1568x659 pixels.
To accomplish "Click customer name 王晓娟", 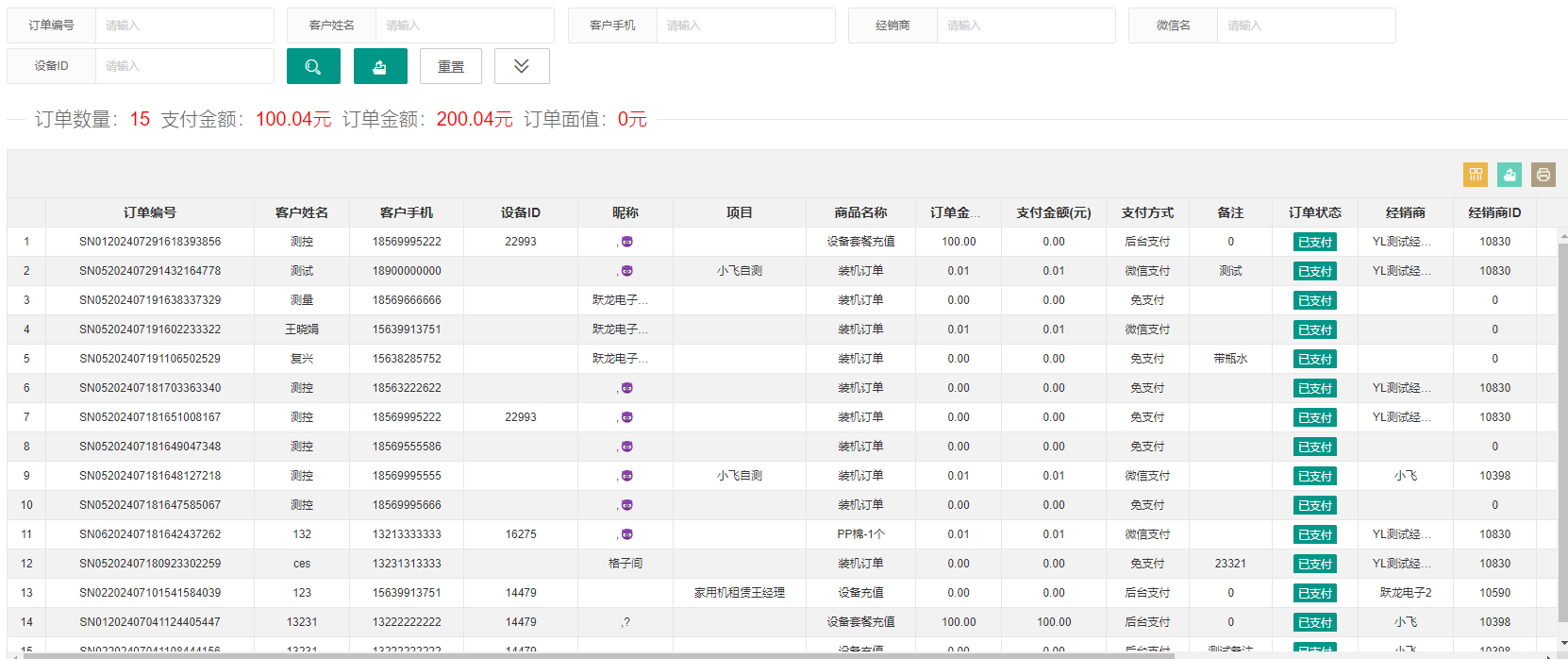I will point(302,329).
